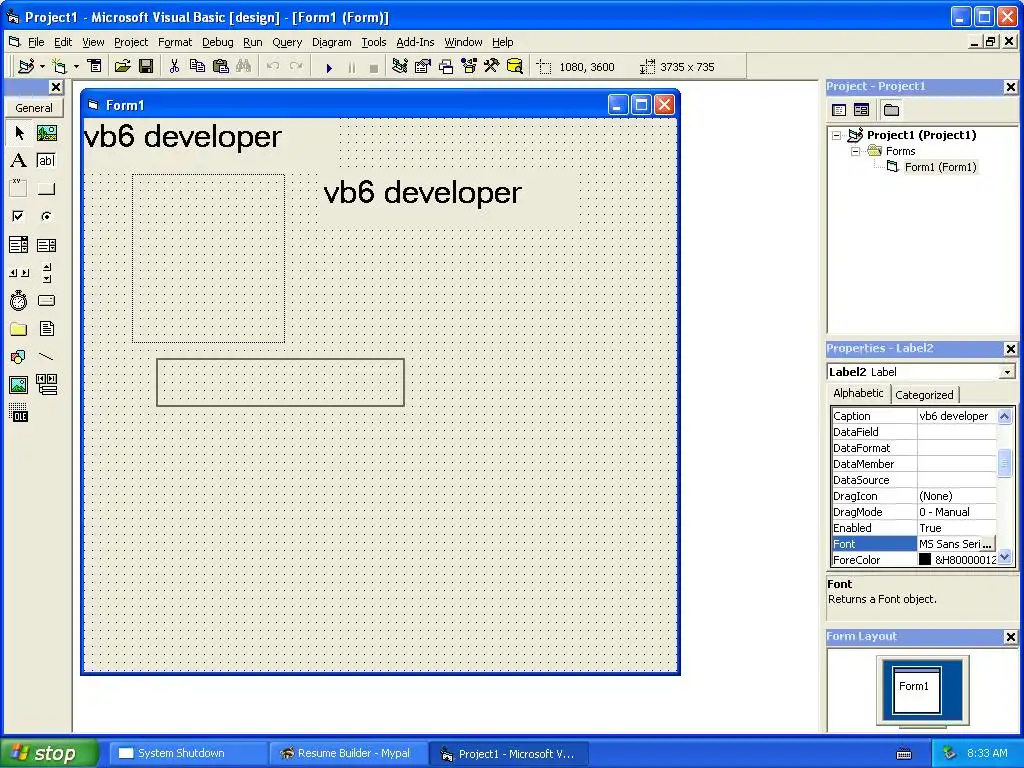Open dropdown arrow next to Add Project
Viewport: 1024px width, 768px height.
tap(42, 67)
